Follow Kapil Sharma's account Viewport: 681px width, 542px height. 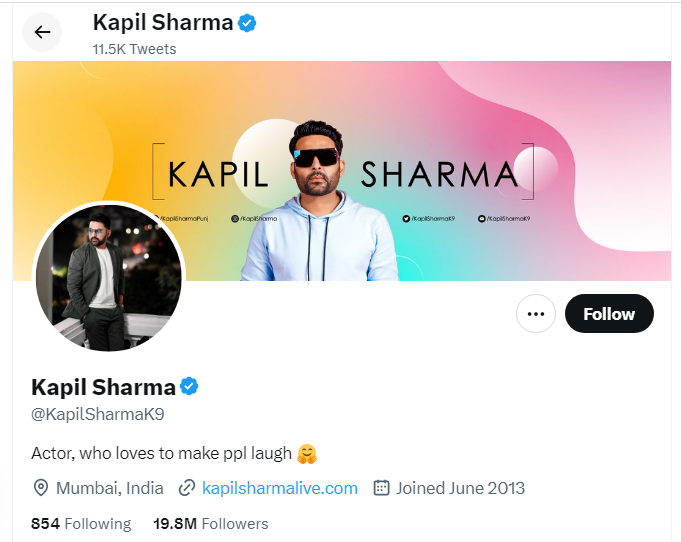pyautogui.click(x=609, y=314)
